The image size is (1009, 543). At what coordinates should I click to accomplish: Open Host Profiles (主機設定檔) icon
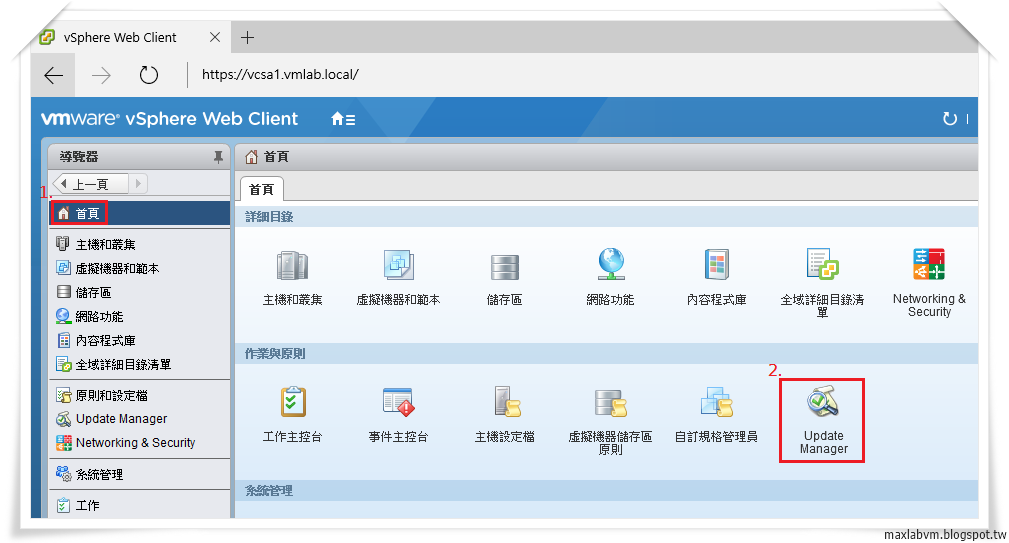[506, 402]
